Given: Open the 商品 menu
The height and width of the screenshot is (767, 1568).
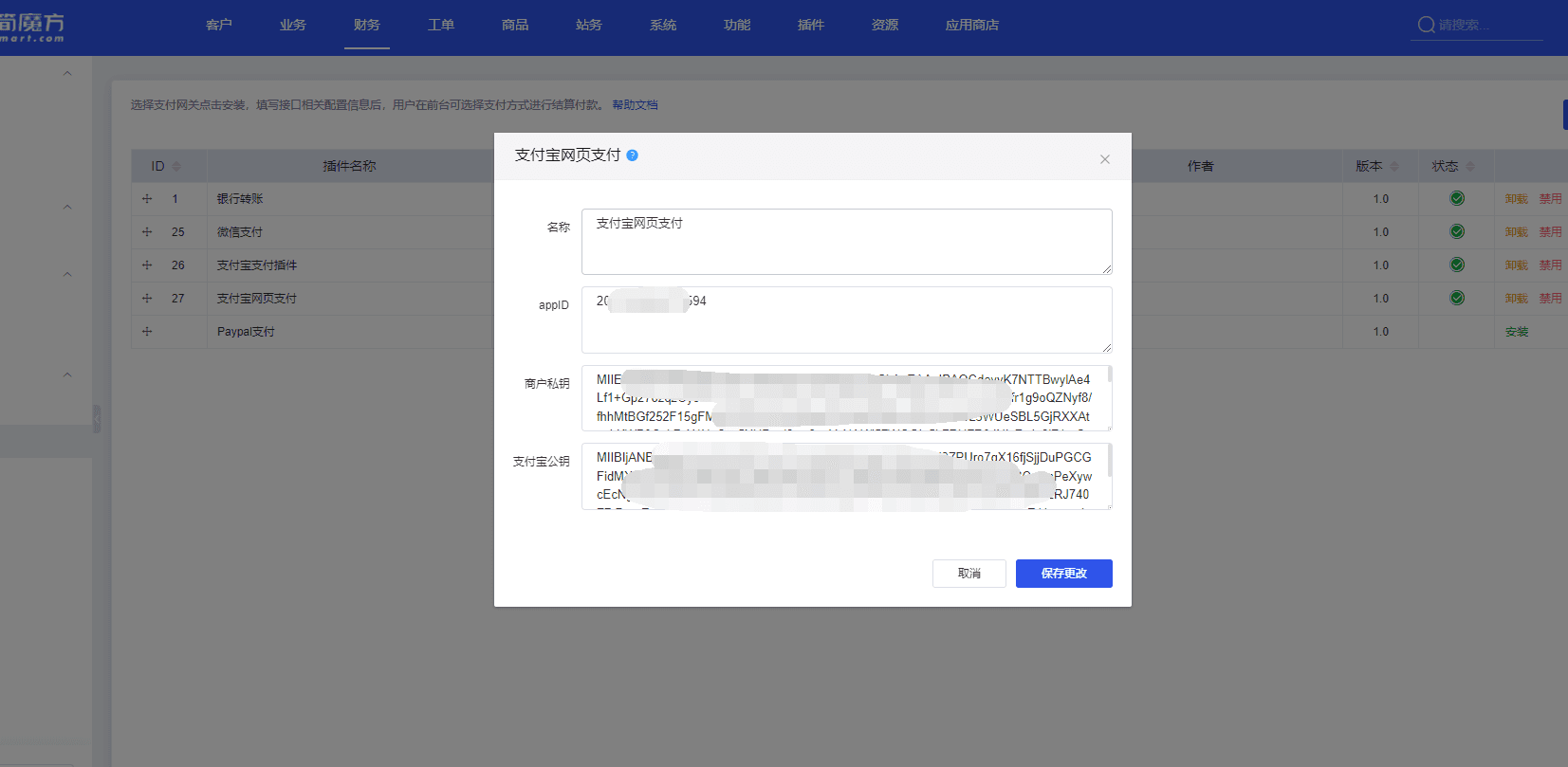Looking at the screenshot, I should [515, 26].
